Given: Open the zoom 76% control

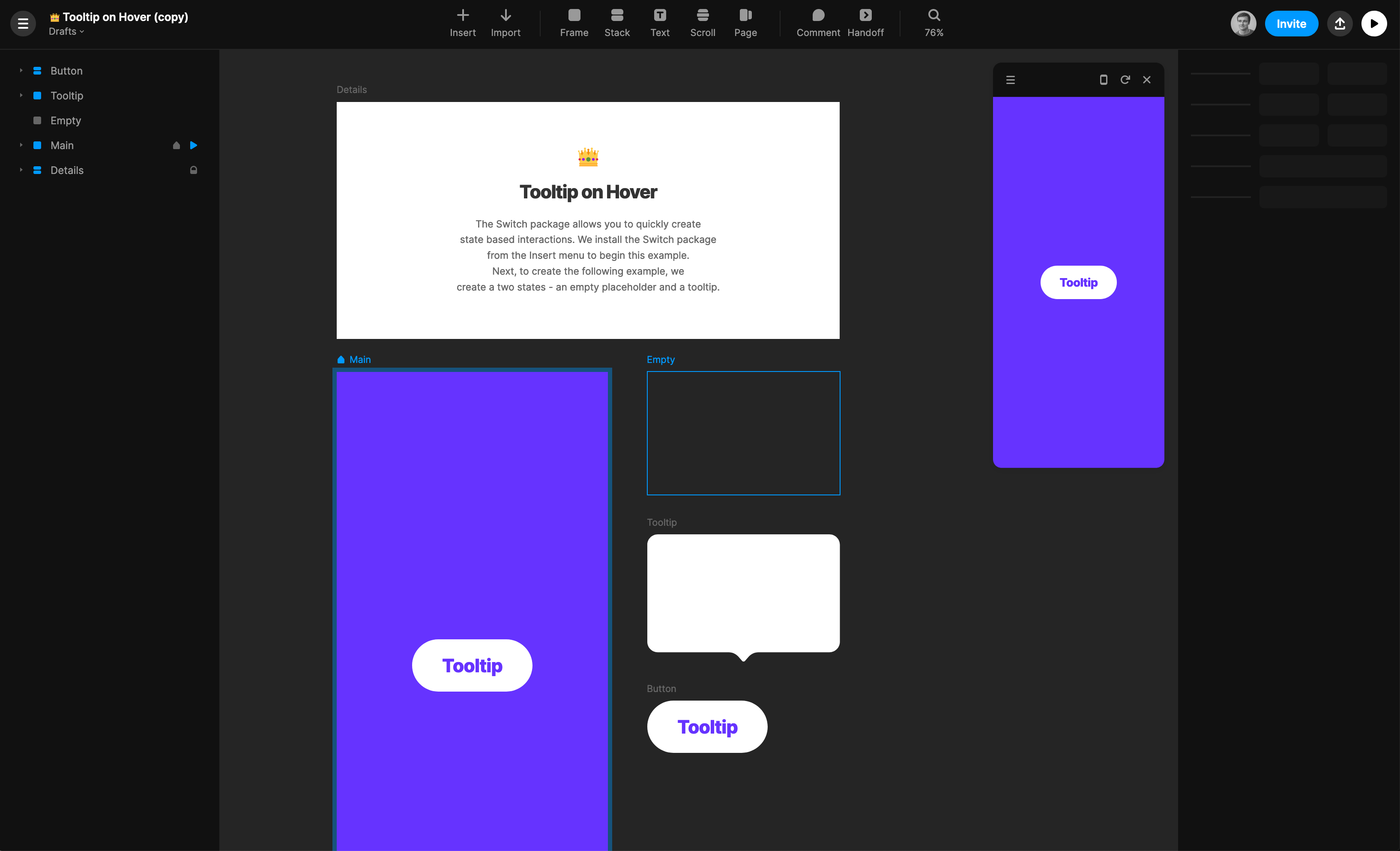Looking at the screenshot, I should (933, 23).
